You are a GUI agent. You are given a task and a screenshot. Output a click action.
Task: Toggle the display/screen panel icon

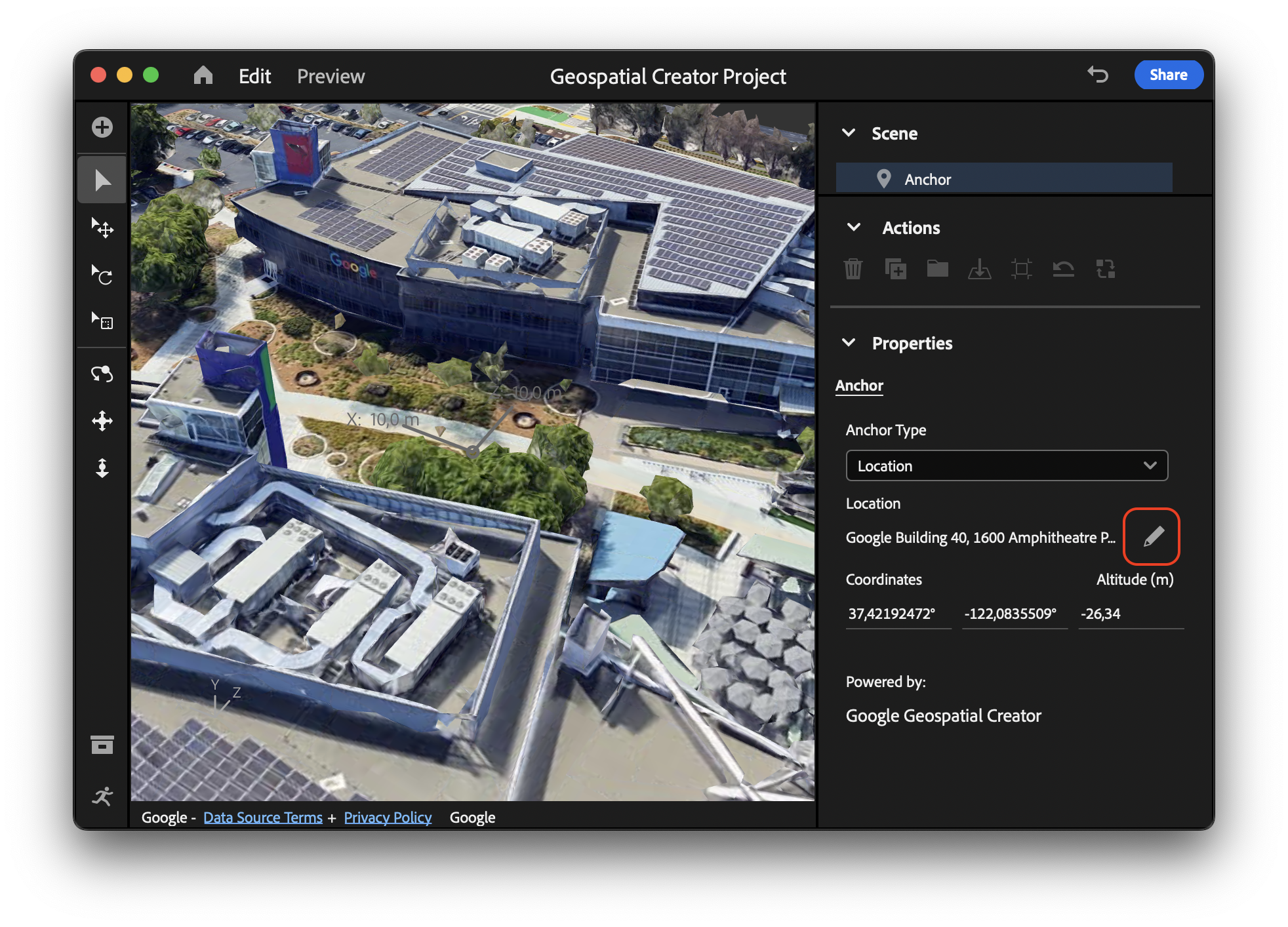[102, 745]
